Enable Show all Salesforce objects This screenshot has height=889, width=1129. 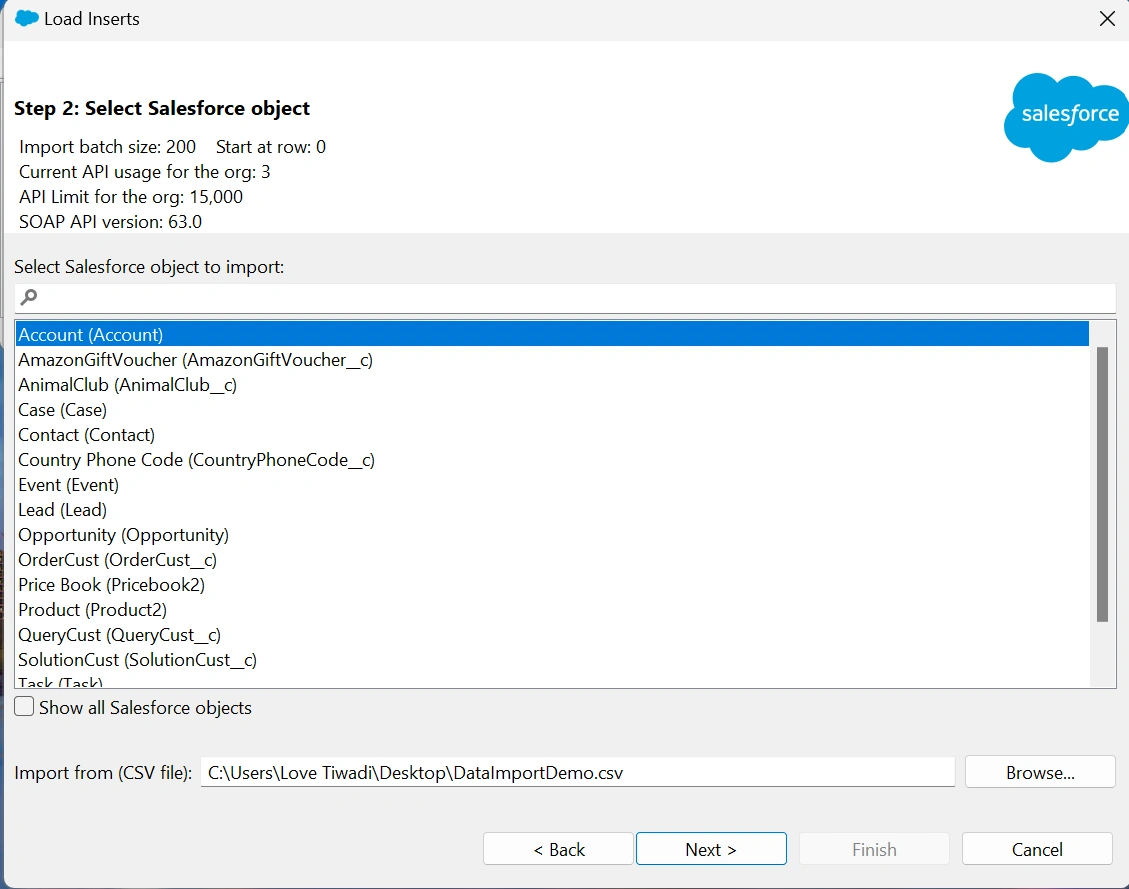coord(23,706)
